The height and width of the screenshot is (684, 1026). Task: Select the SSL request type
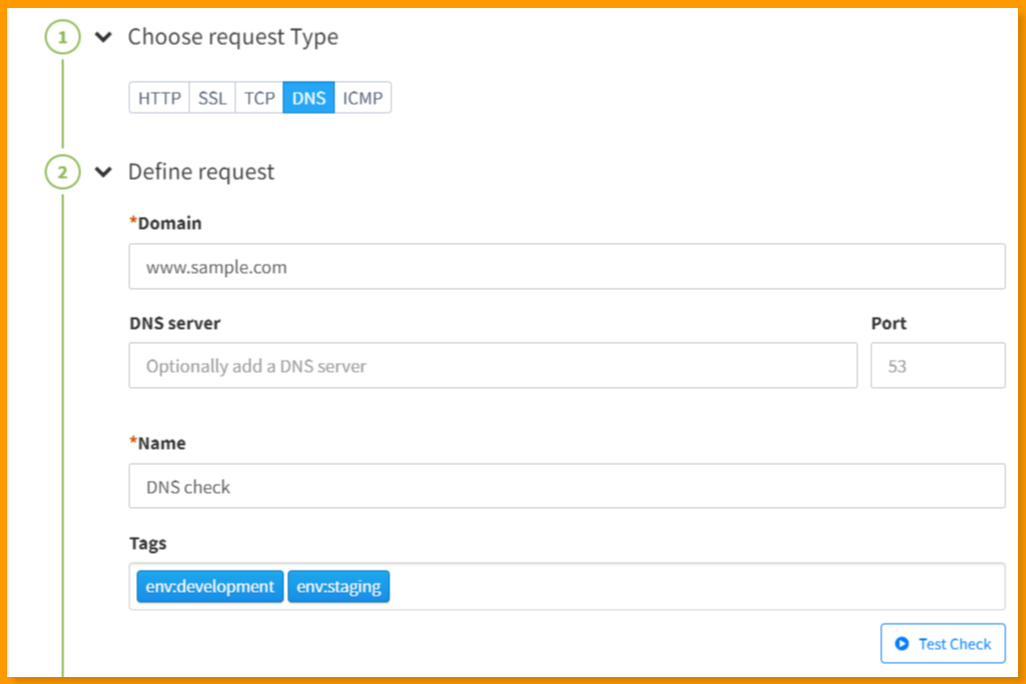[x=211, y=97]
